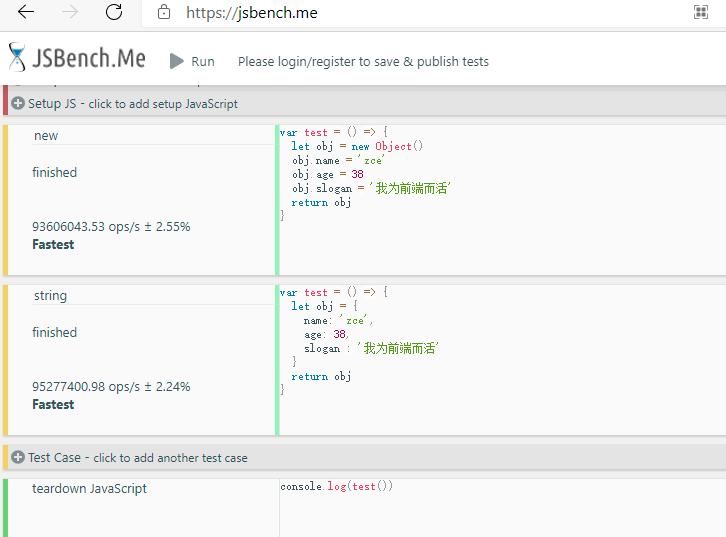
Task: Click the teardown JavaScript label
Action: pyautogui.click(x=89, y=488)
